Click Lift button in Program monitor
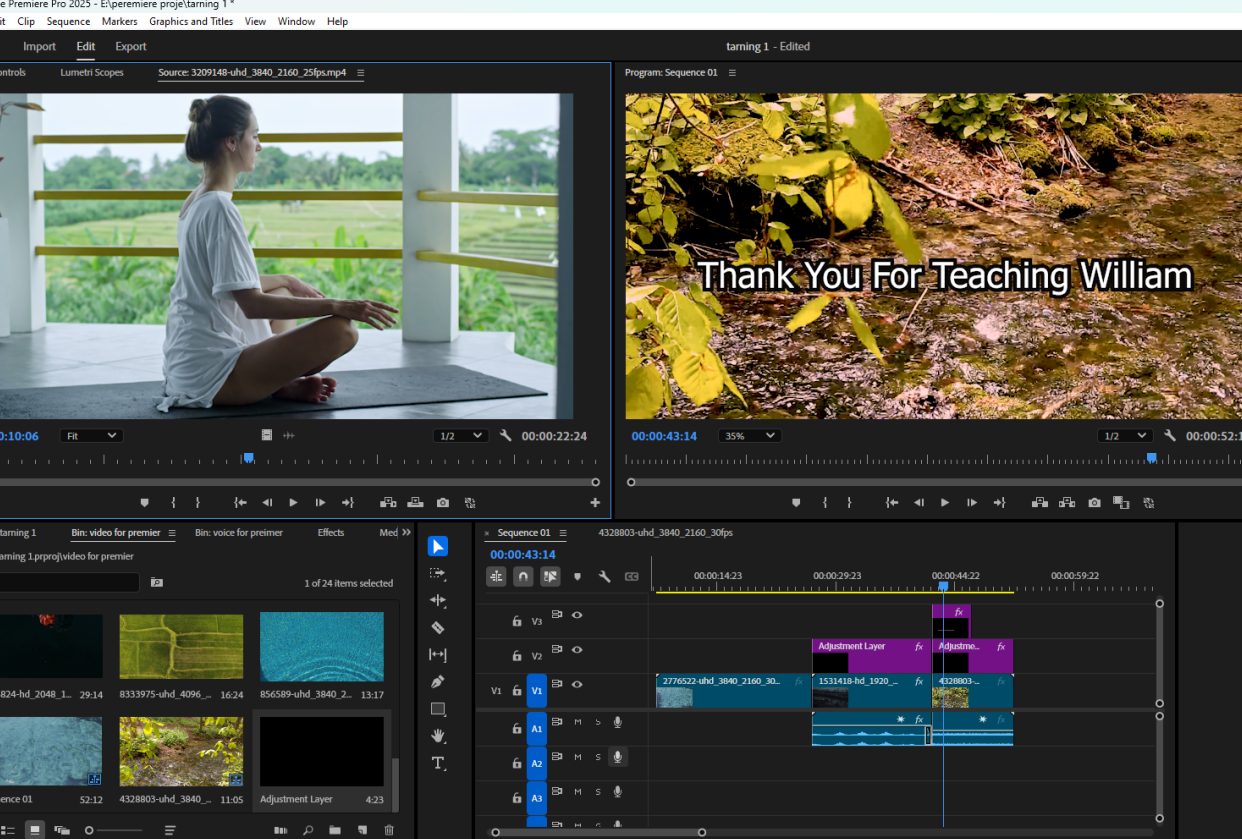The height and width of the screenshot is (839, 1242). click(1040, 502)
